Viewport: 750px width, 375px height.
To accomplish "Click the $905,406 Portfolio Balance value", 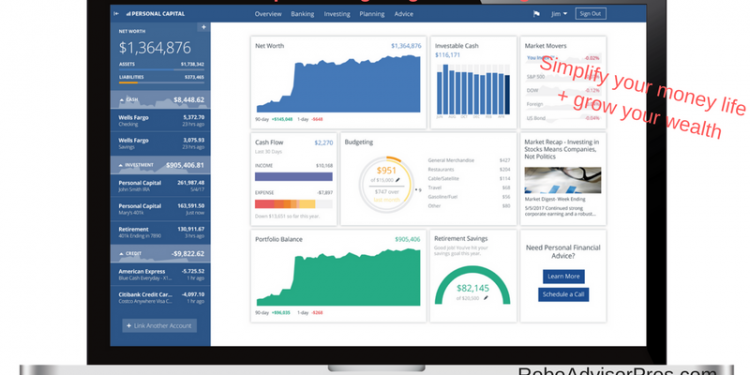I will pos(408,239).
